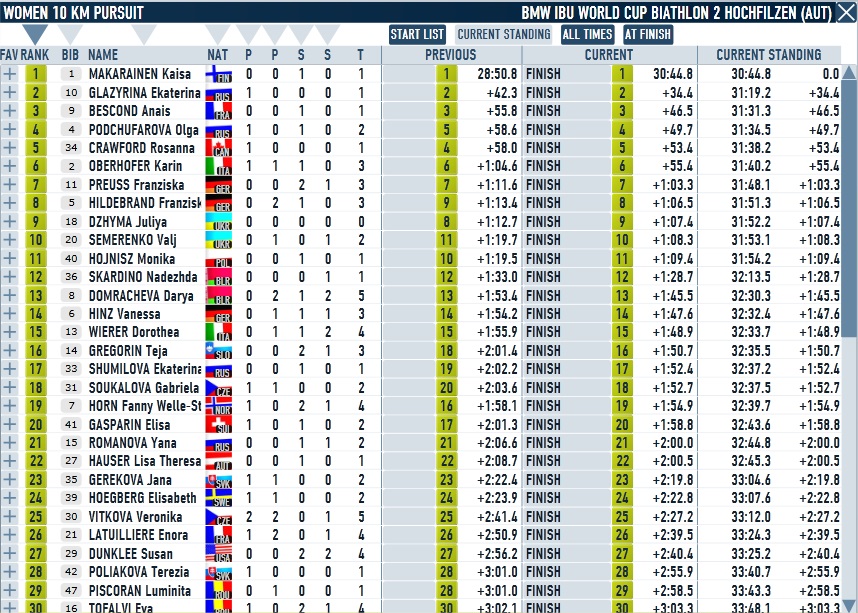Screen dimensions: 858x613
Task: Select athlete name VITKOVA Veronika
Action: tap(135, 517)
